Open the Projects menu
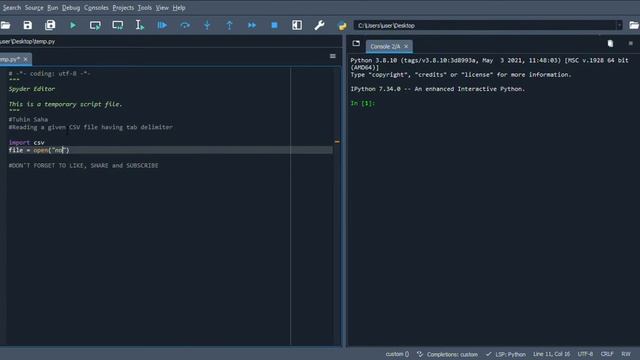This screenshot has width=640, height=360. 123,8
